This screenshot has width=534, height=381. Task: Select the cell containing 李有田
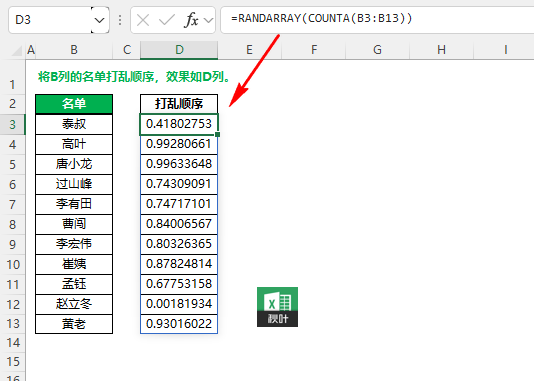pyautogui.click(x=74, y=204)
